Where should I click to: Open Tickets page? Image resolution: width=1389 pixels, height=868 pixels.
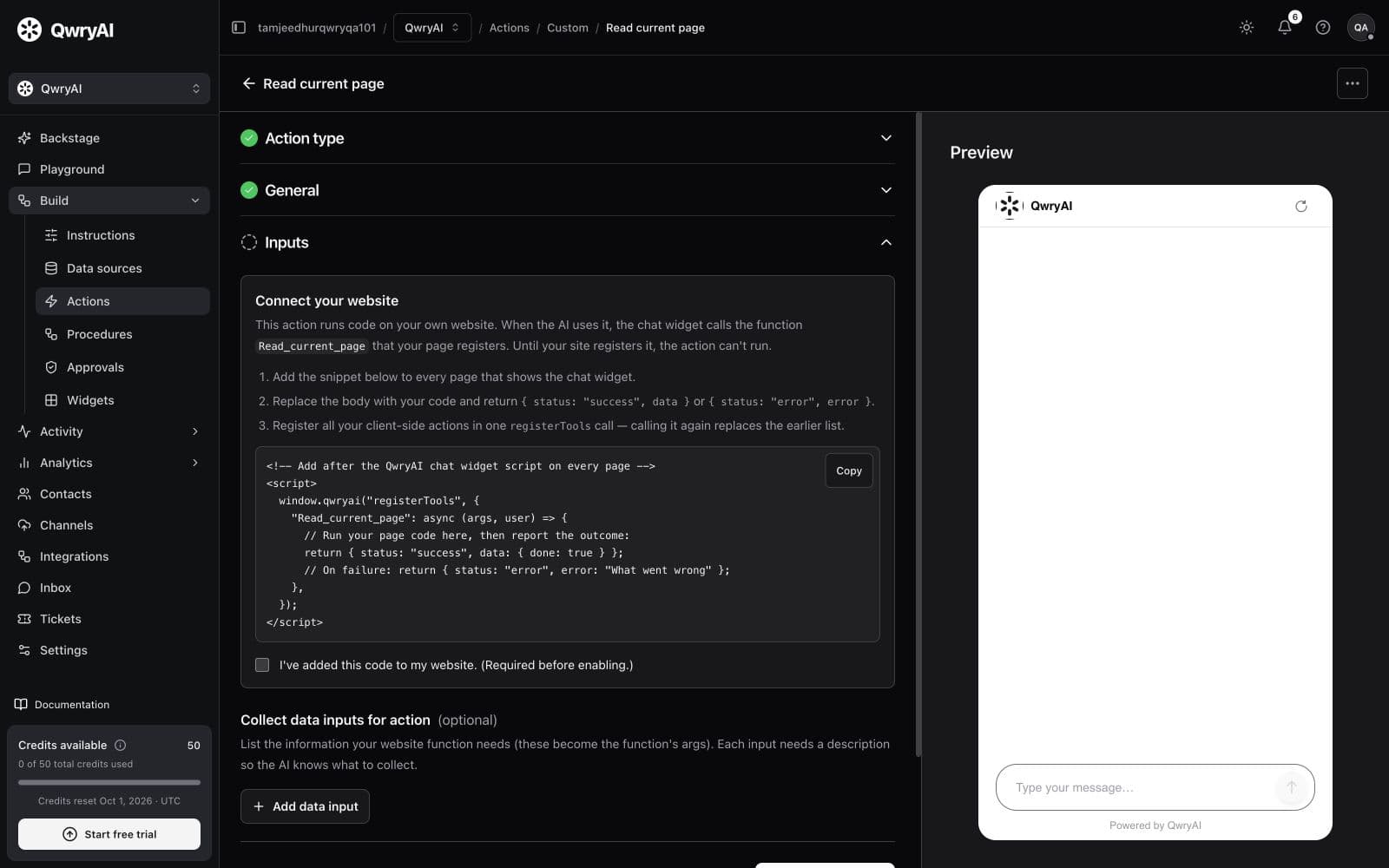pyautogui.click(x=109, y=619)
